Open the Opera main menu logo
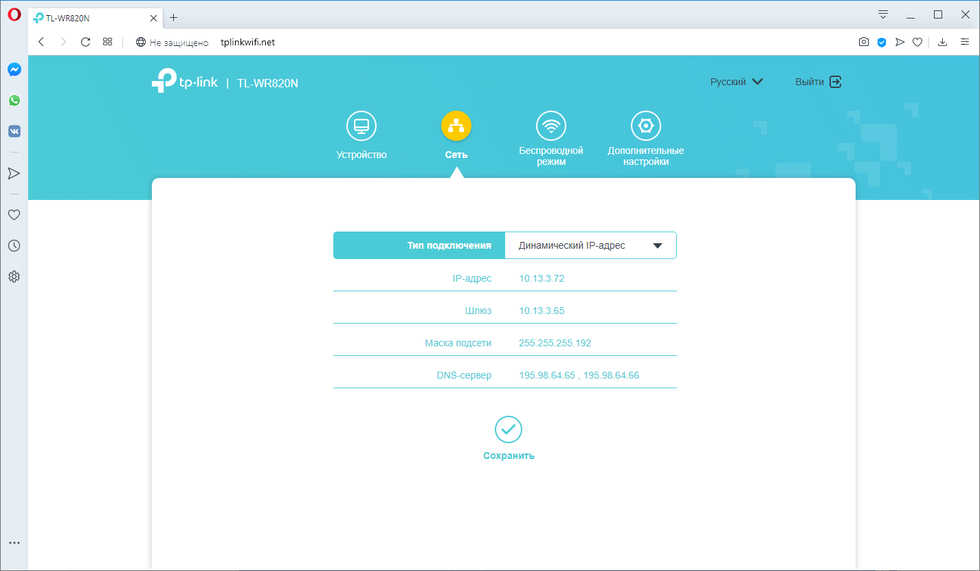980x571 pixels. 14,15
